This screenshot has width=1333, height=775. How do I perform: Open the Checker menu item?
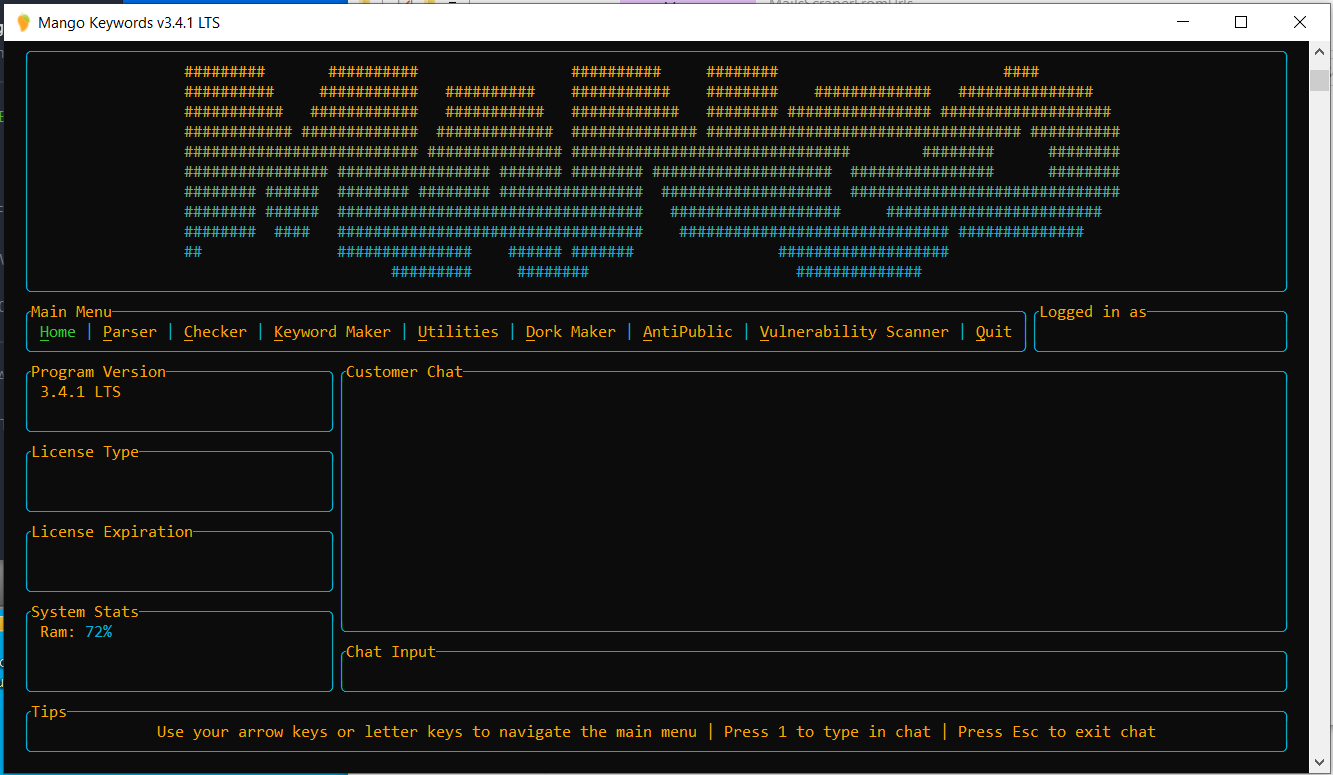coord(215,332)
